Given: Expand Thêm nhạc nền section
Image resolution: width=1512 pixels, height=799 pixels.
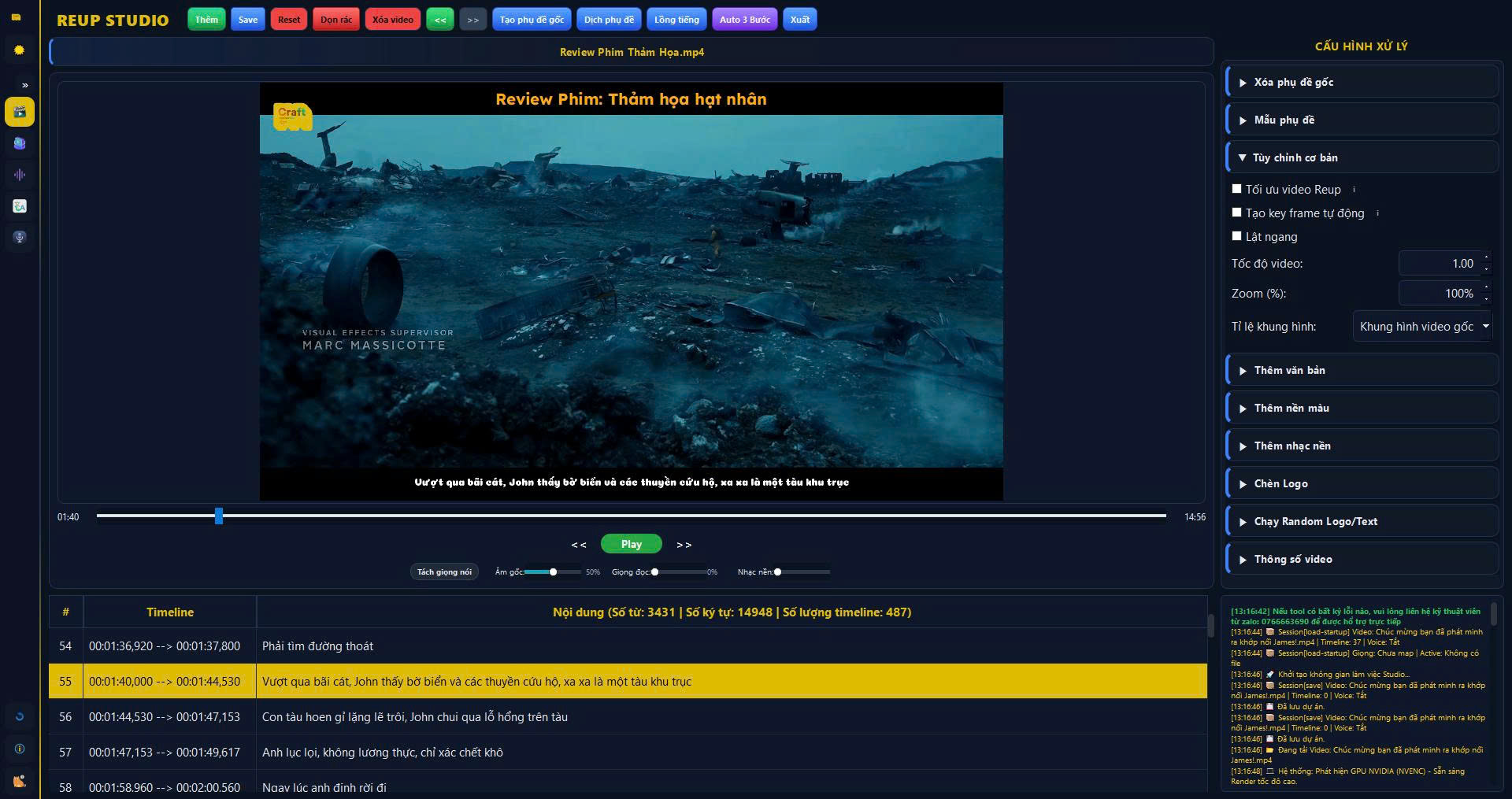Looking at the screenshot, I should [x=1362, y=446].
